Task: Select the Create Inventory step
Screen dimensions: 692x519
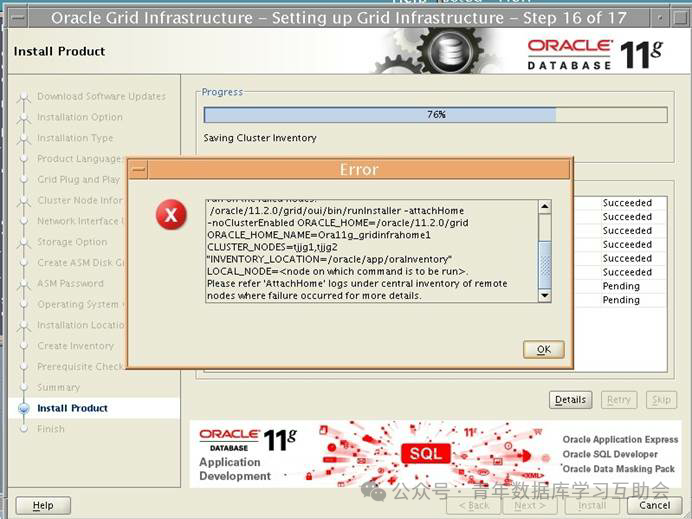Action: tap(75, 346)
